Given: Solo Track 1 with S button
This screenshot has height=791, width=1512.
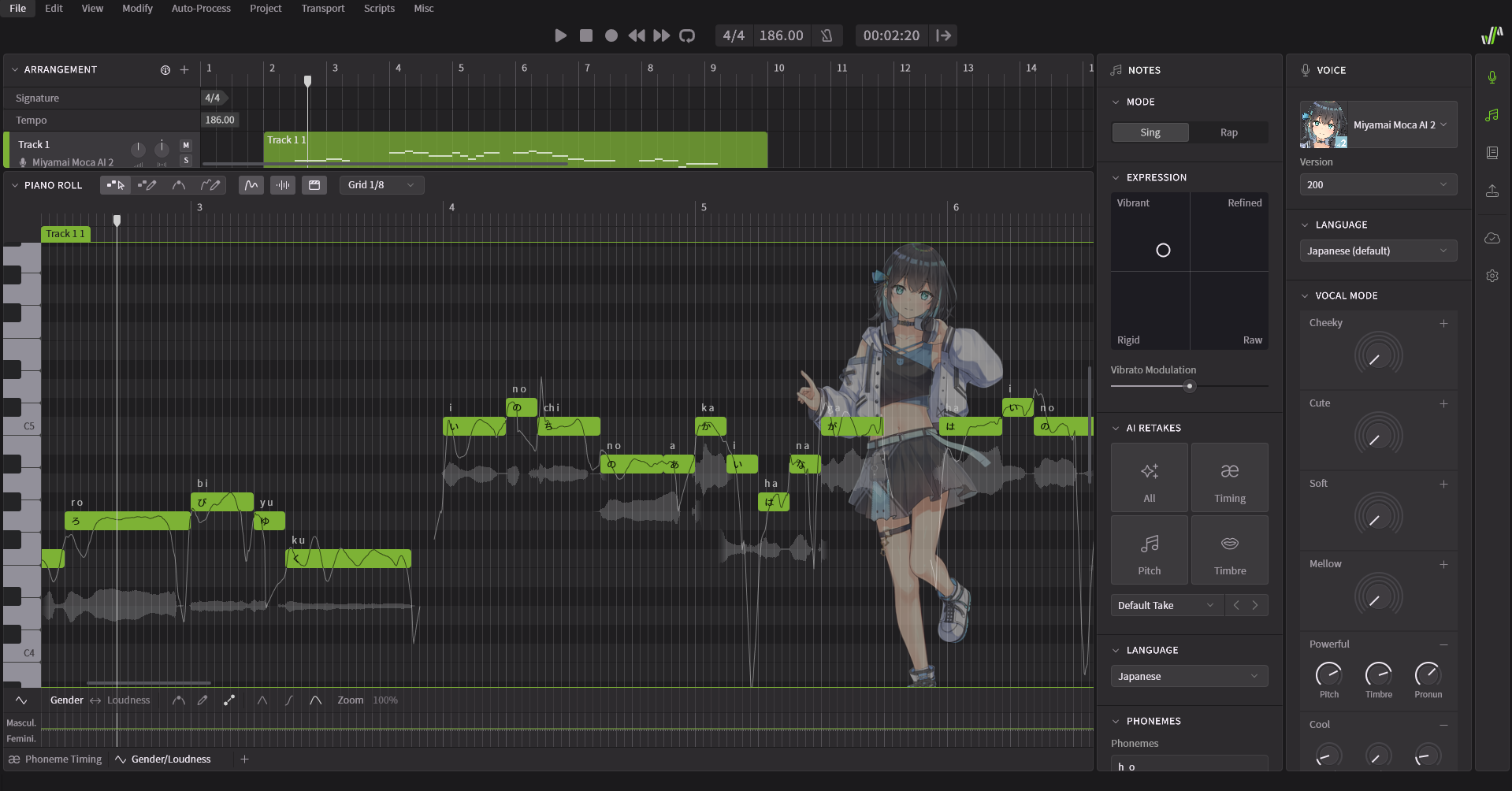Looking at the screenshot, I should click(x=186, y=161).
